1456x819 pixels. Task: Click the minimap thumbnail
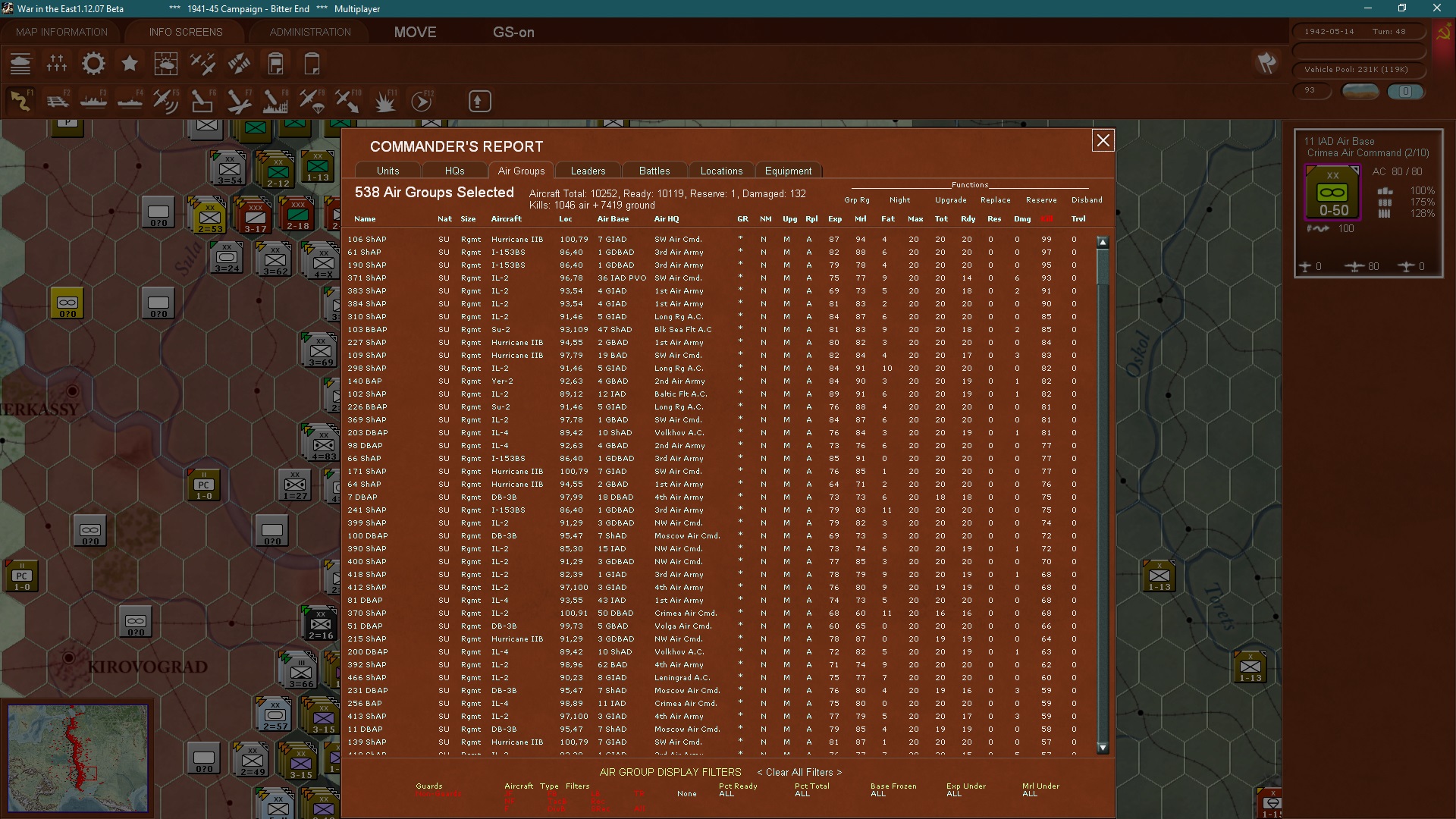78,758
